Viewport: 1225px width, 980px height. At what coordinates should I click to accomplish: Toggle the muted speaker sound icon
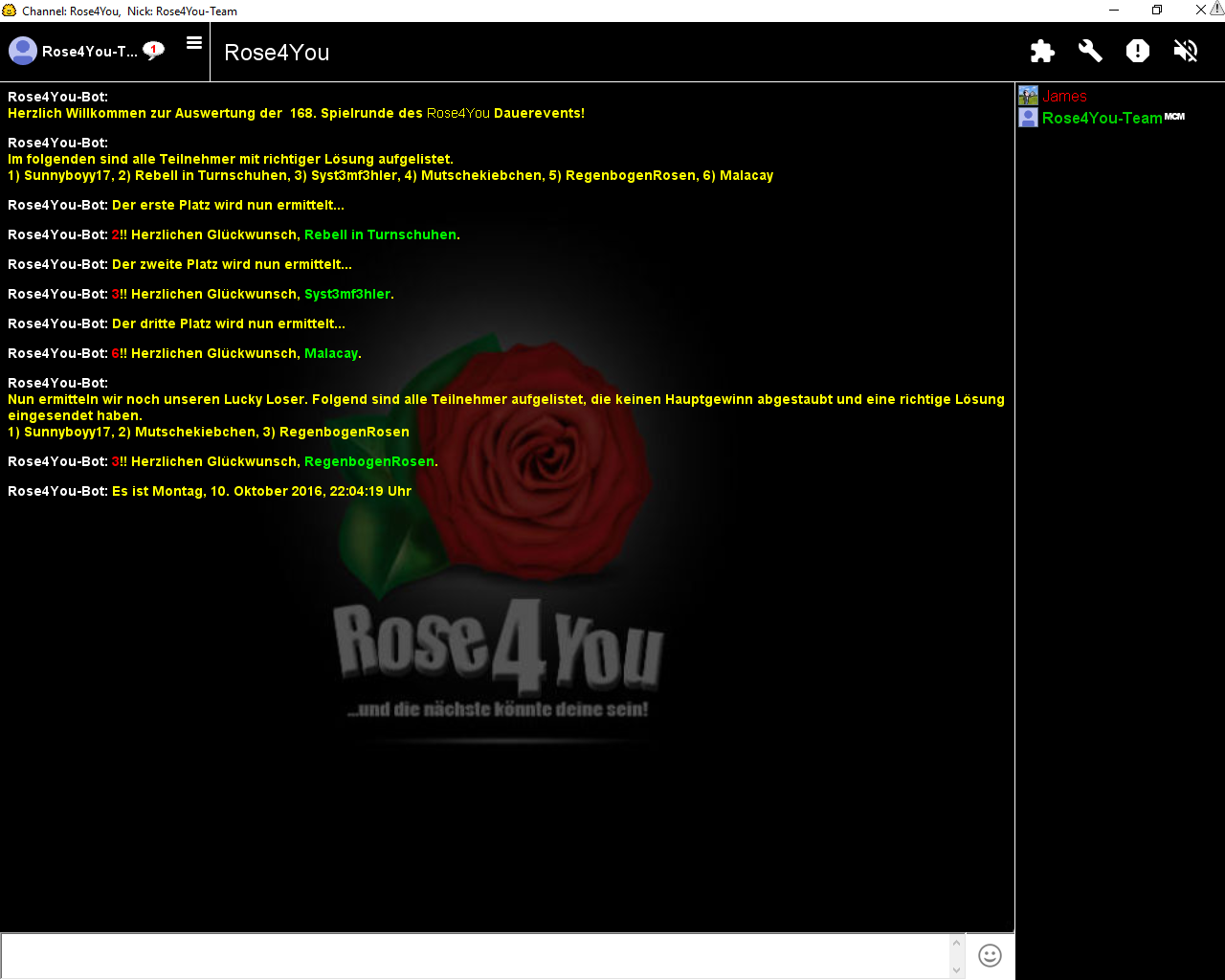tap(1186, 52)
